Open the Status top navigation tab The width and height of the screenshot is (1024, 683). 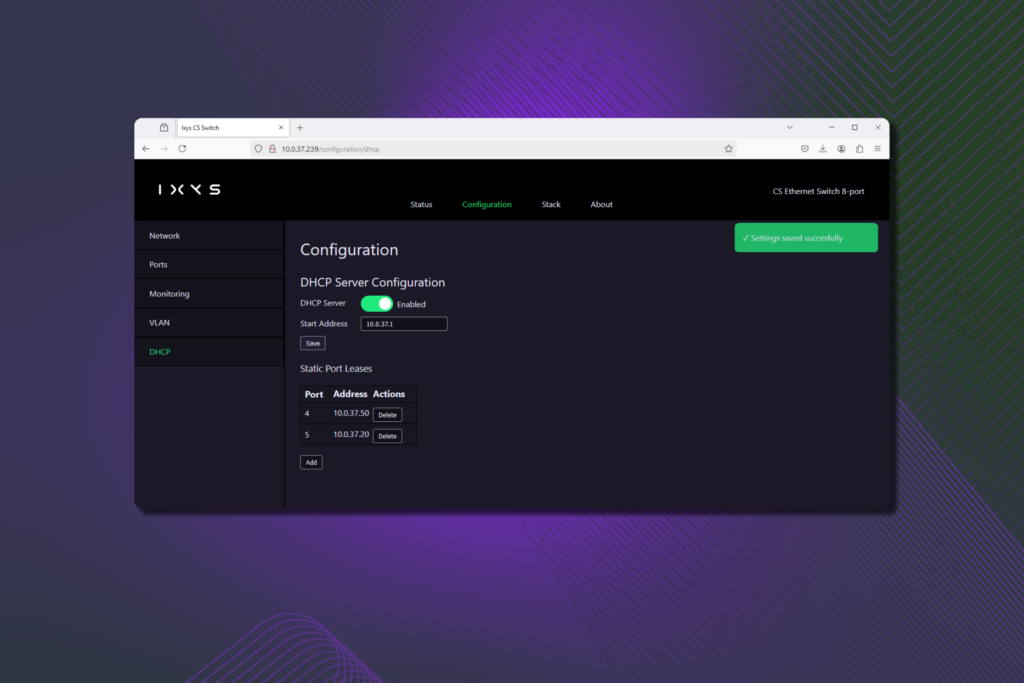[x=421, y=204]
